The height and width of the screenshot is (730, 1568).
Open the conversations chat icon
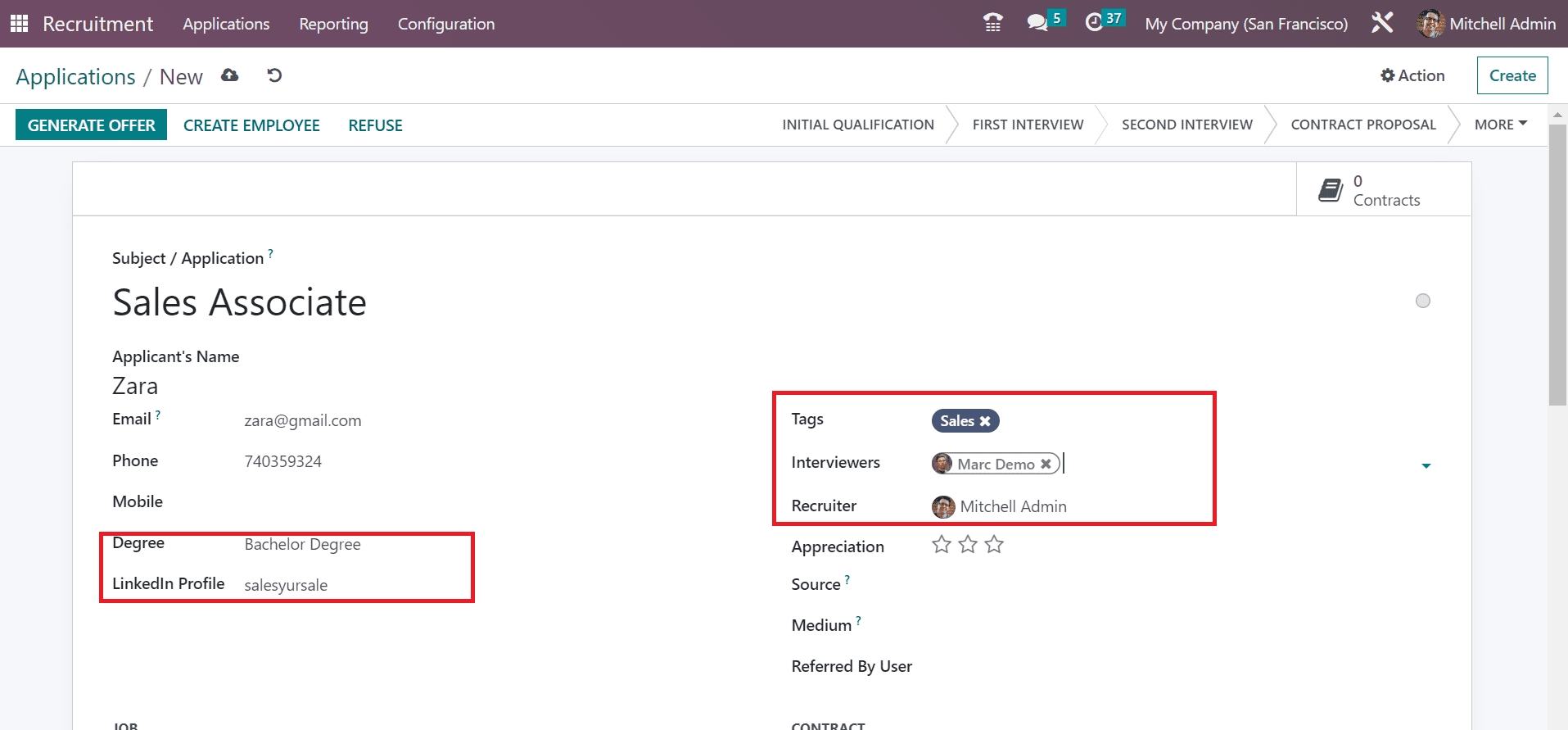[1037, 23]
